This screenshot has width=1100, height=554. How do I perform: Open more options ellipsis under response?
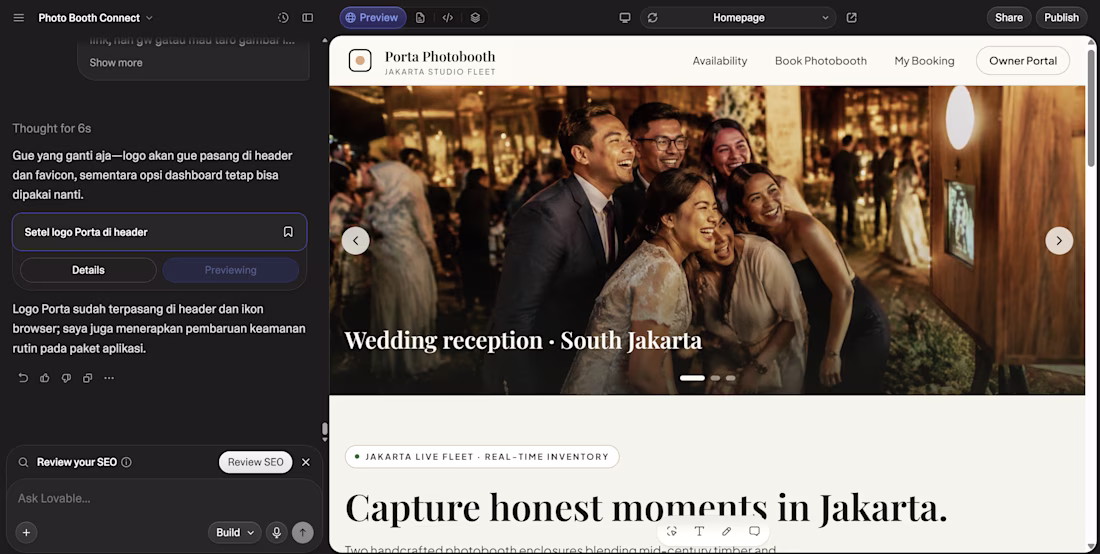(109, 378)
